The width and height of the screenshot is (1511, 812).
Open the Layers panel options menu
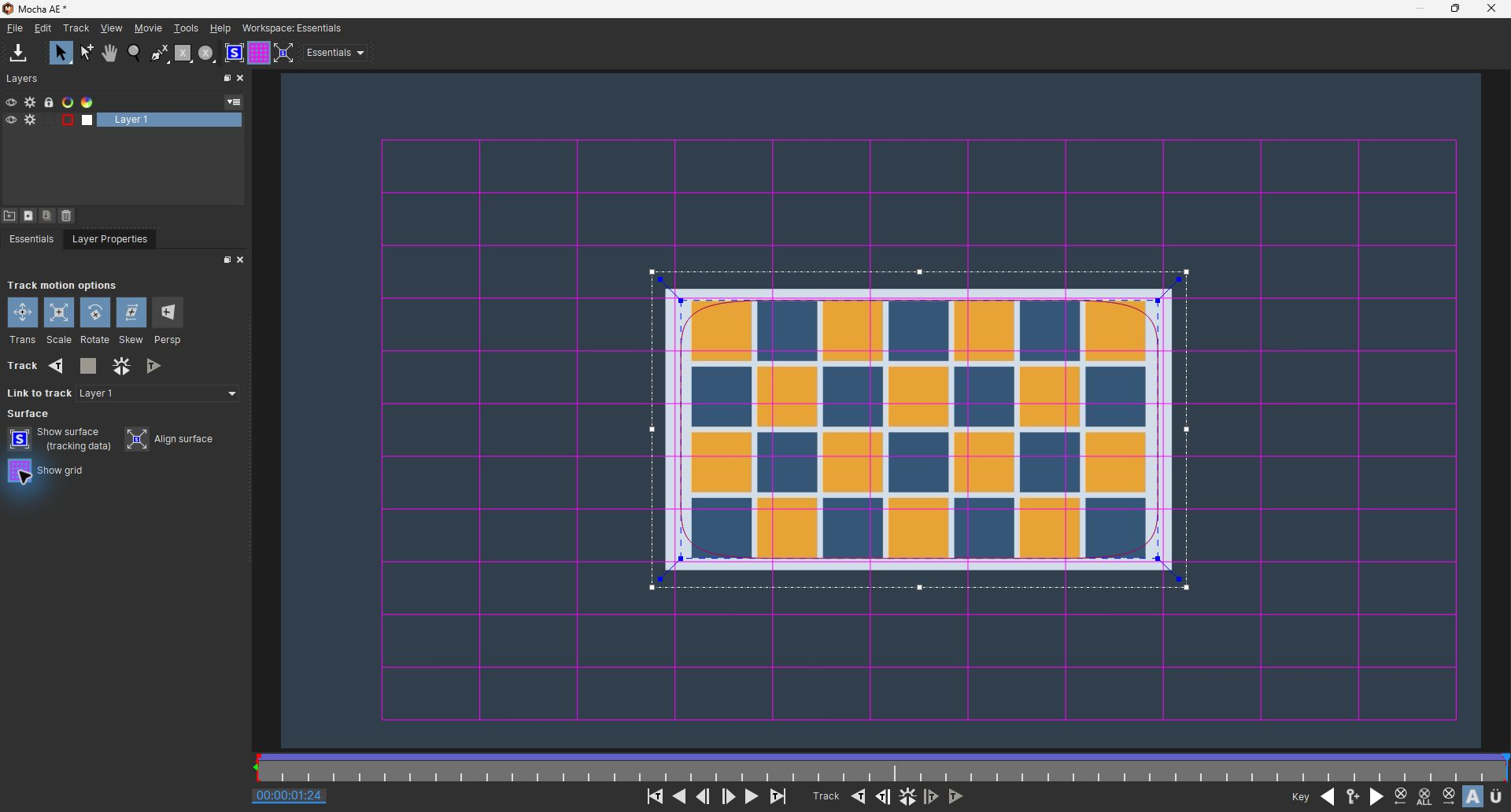(x=234, y=102)
